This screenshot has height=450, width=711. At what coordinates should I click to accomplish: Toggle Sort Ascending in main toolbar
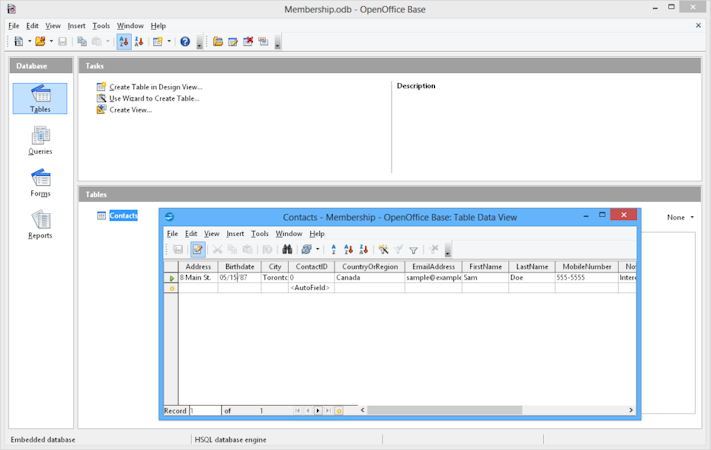pyautogui.click(x=124, y=41)
